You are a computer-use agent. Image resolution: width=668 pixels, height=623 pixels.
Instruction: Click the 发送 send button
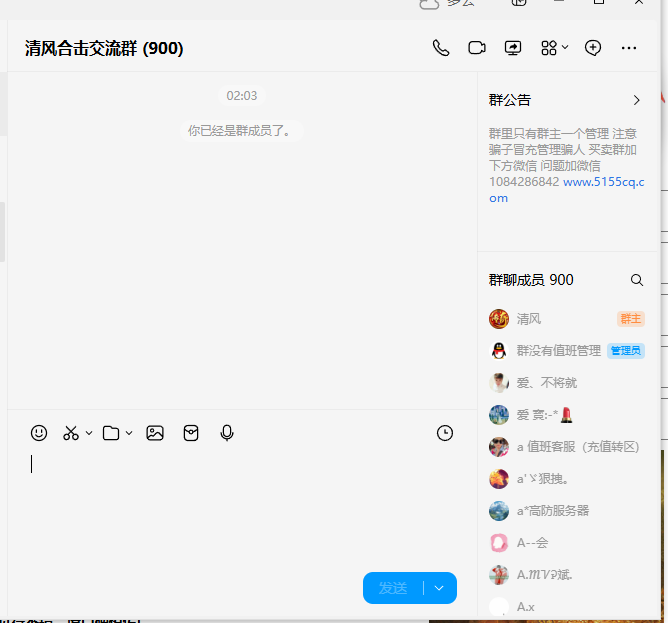(392, 588)
